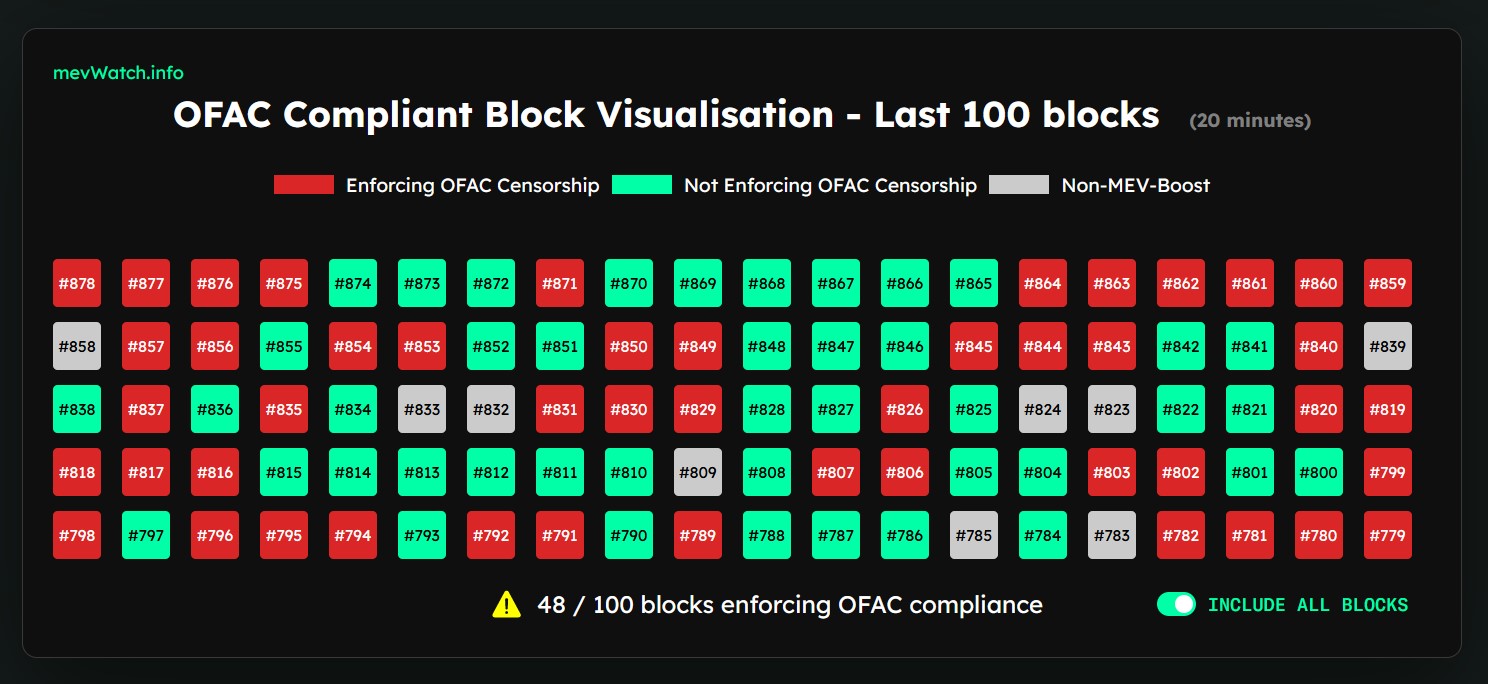Open green block #838
This screenshot has height=684, width=1488.
coord(77,409)
